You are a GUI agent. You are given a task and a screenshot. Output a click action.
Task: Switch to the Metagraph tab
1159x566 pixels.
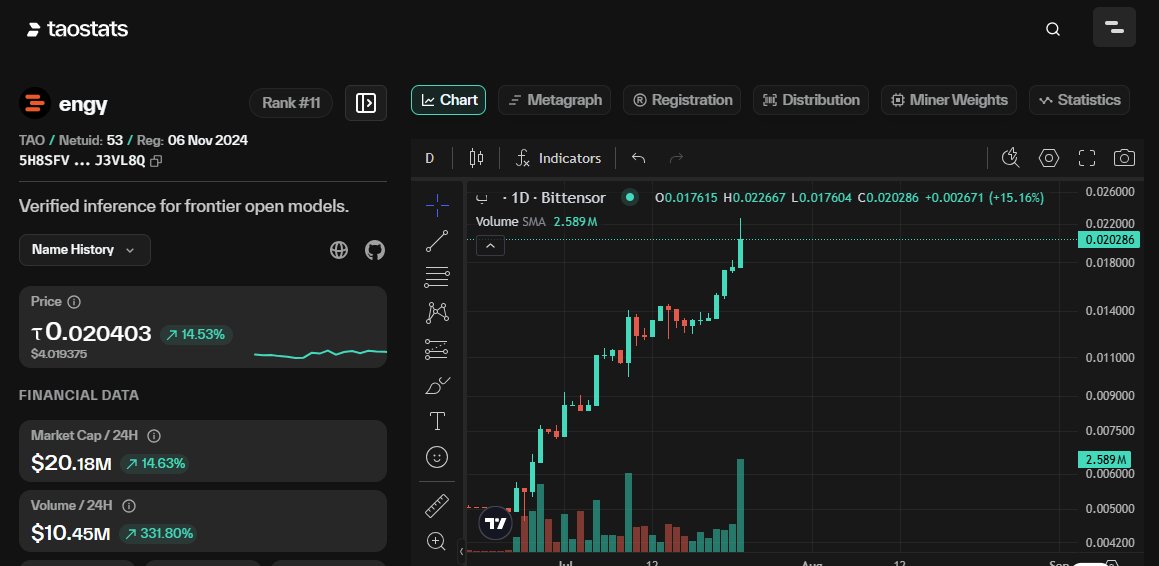(x=554, y=100)
